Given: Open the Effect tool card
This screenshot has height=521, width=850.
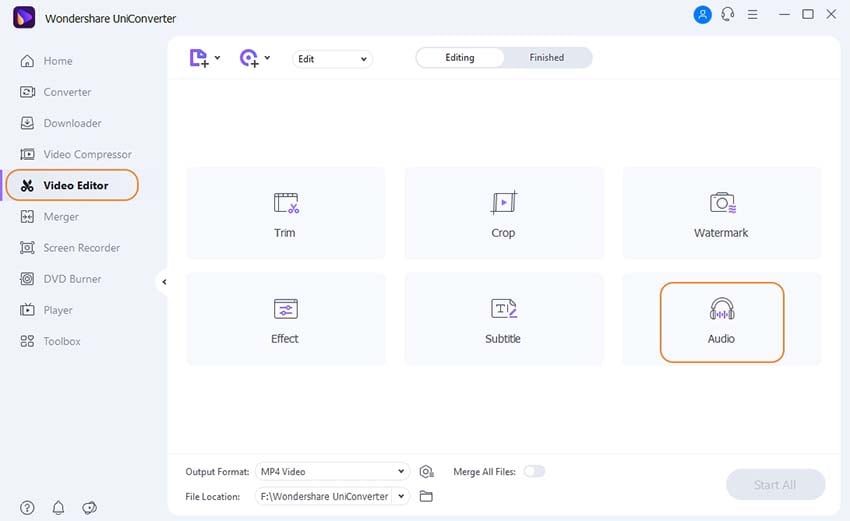Looking at the screenshot, I should click(x=286, y=319).
